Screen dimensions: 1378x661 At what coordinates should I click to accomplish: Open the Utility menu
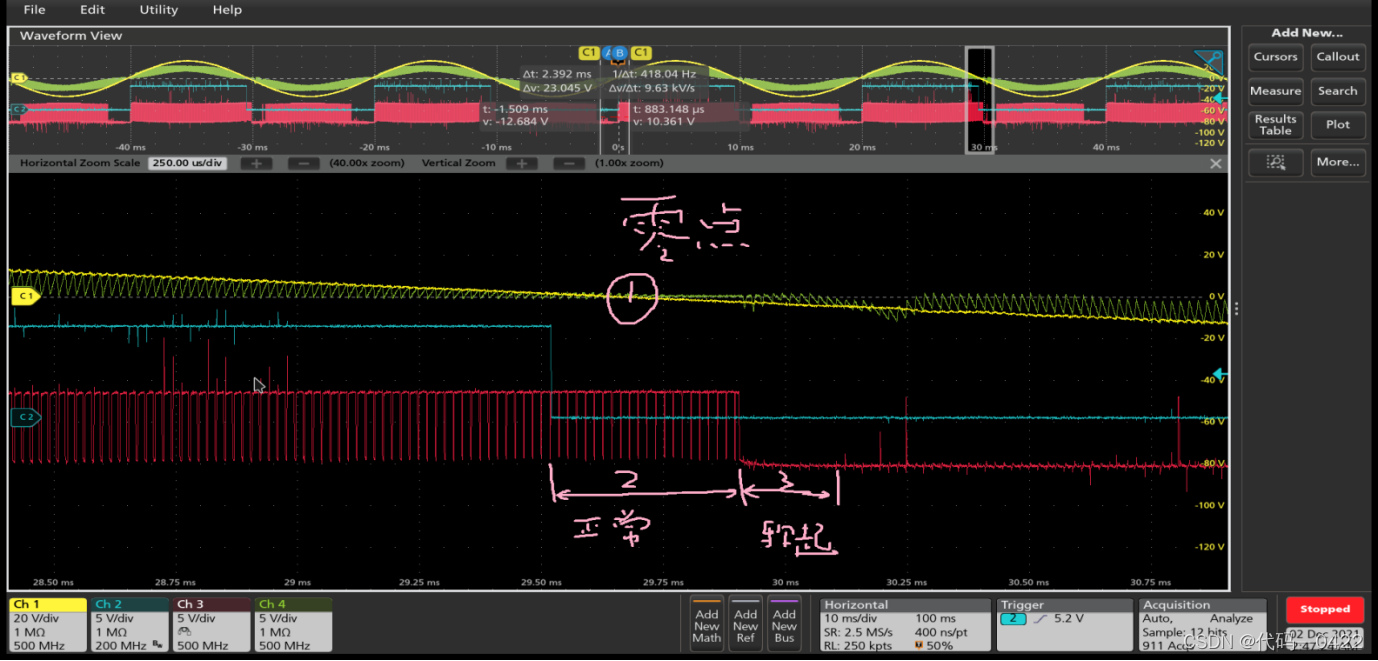[x=158, y=10]
